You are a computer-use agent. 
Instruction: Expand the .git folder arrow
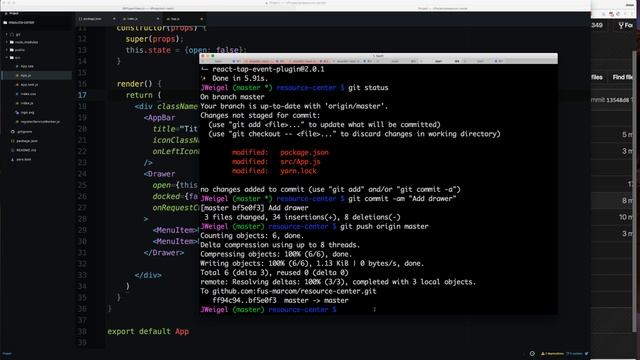(x=7, y=35)
